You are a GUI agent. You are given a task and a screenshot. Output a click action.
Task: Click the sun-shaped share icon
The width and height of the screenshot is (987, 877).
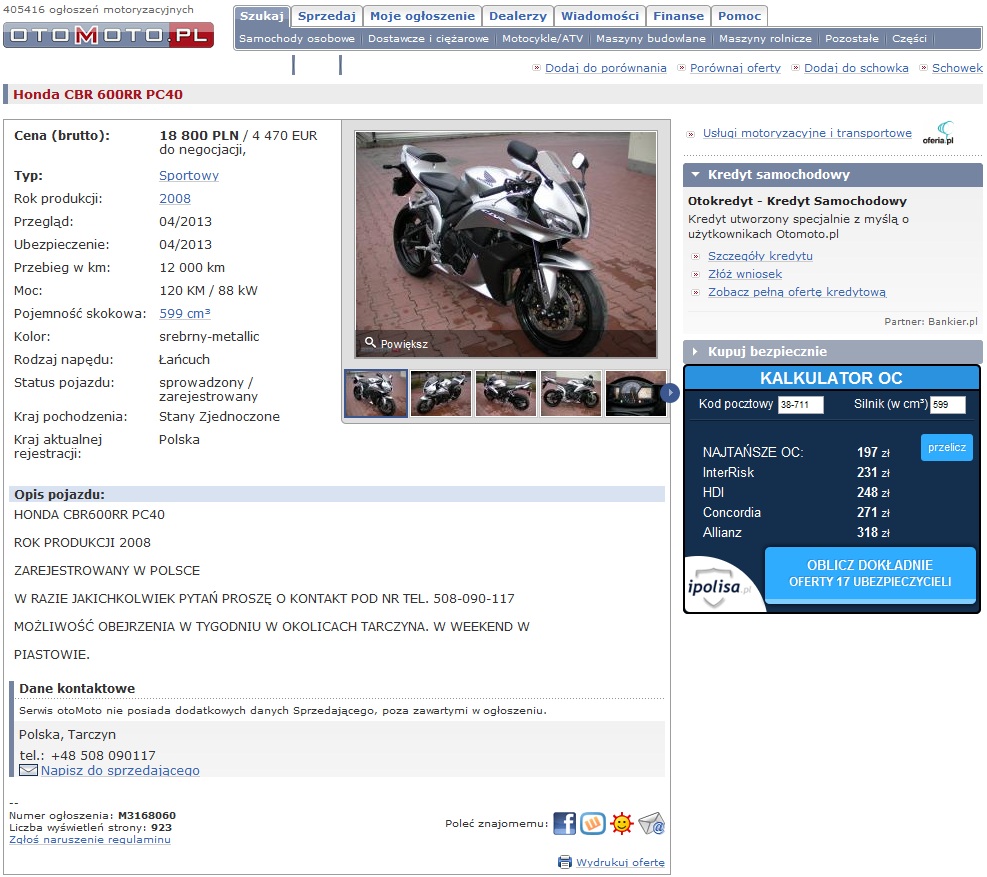tap(622, 824)
